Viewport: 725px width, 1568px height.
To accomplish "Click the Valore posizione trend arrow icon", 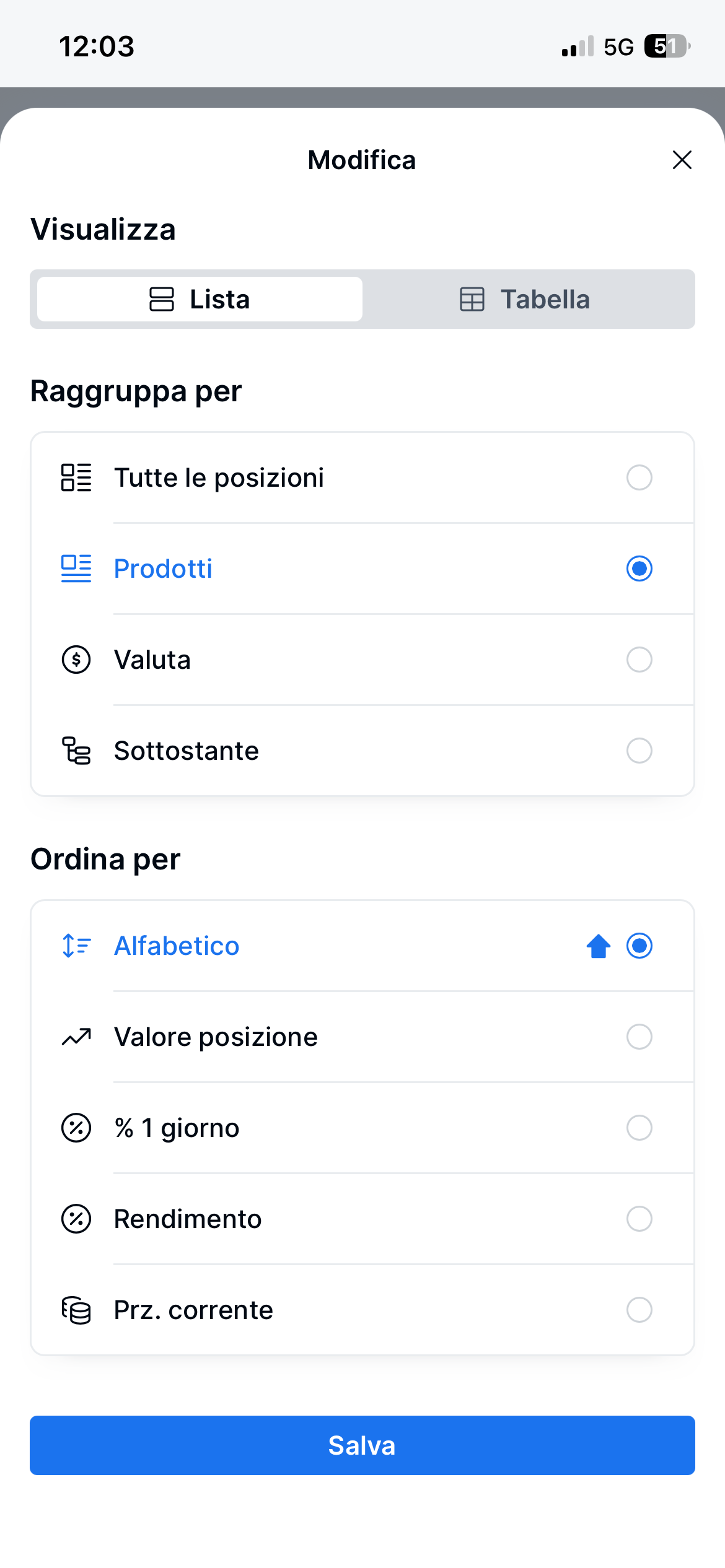I will (76, 1037).
